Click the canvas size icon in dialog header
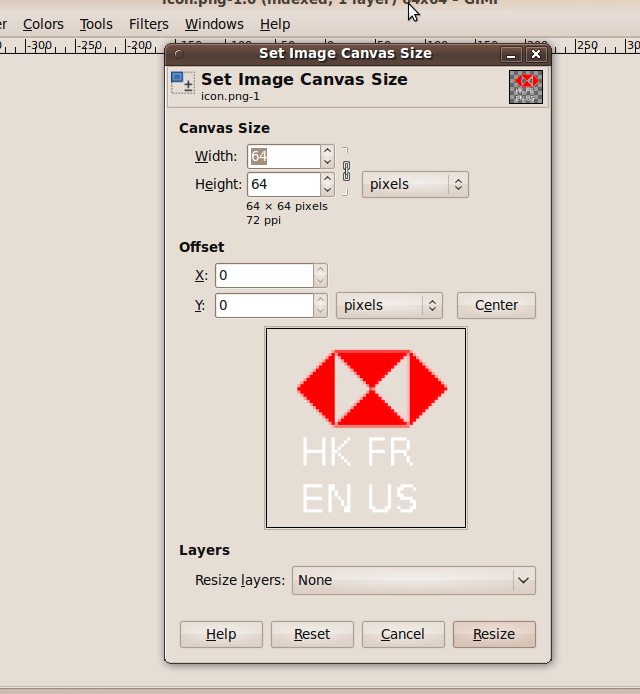Viewport: 640px width, 694px height. (x=183, y=83)
